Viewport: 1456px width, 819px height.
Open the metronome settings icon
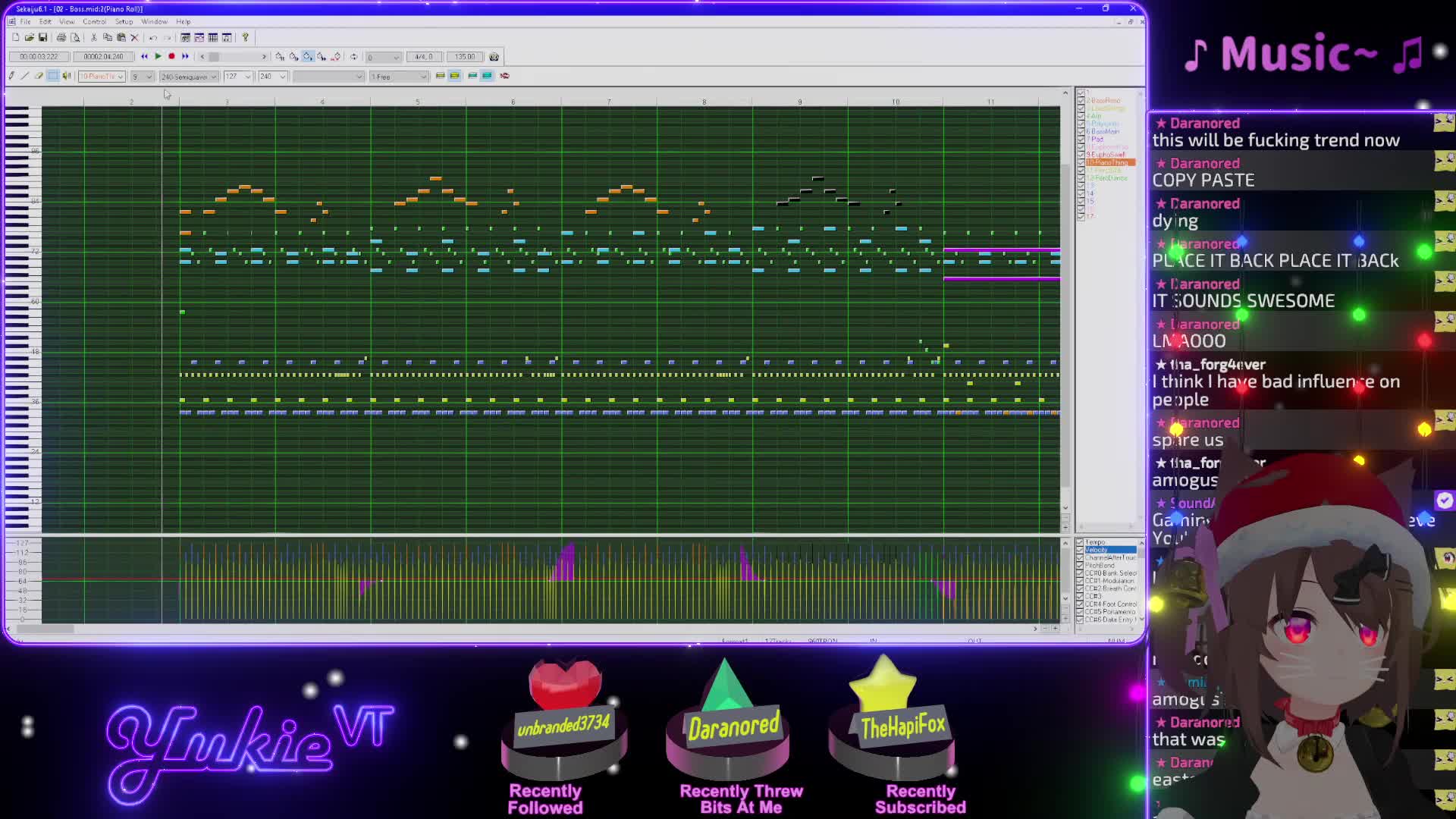(494, 57)
